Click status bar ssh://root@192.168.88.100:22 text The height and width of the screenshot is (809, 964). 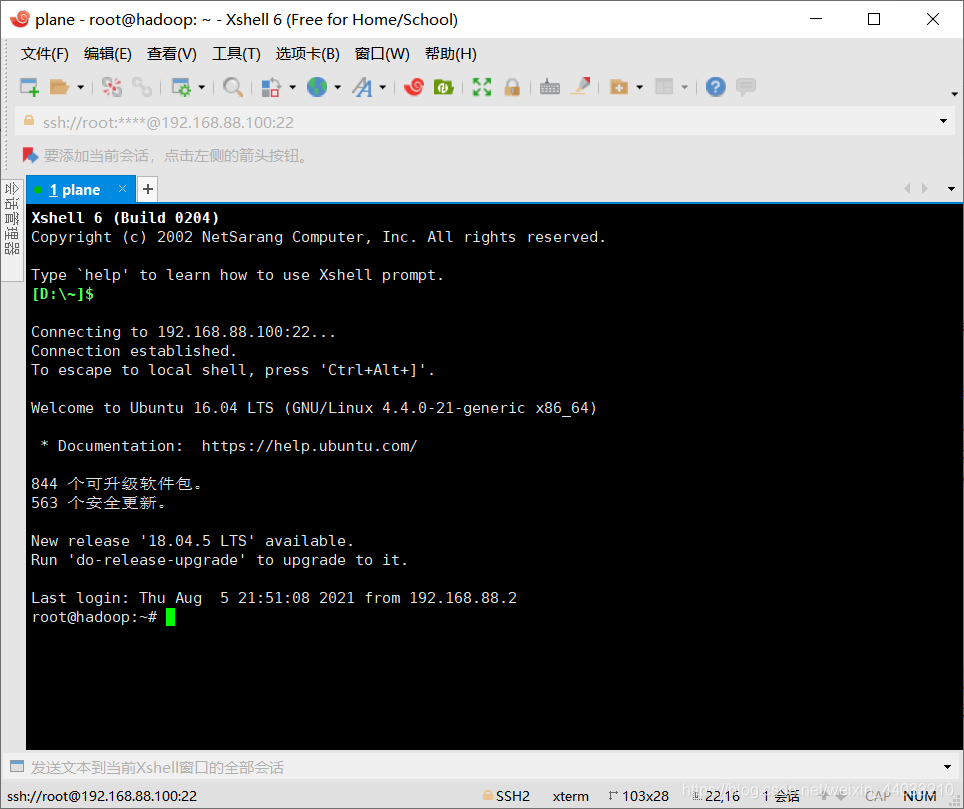[102, 796]
